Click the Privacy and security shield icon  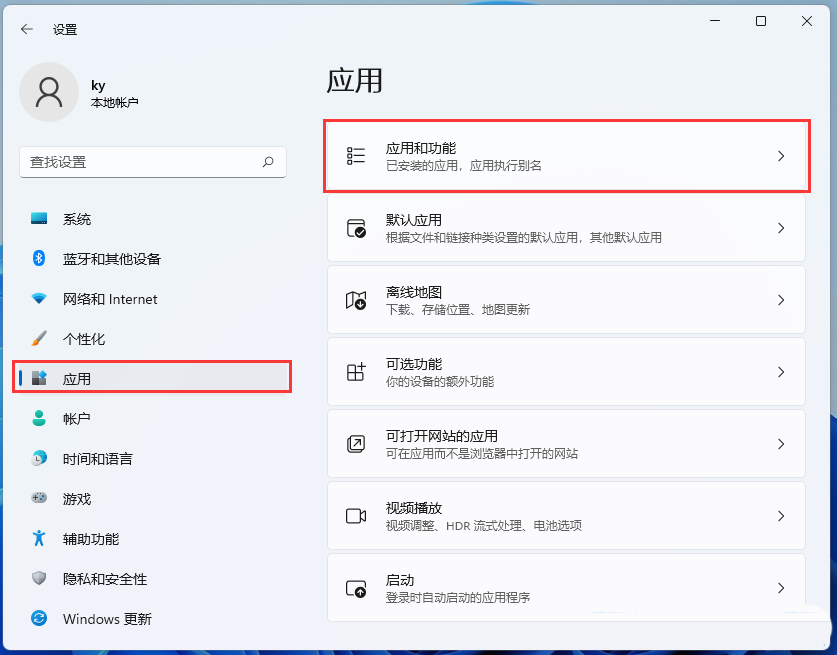[x=39, y=579]
